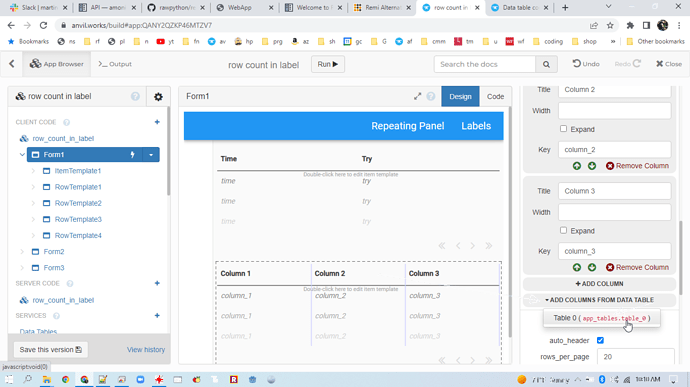
Task: Expand the RowTemplate2 node
Action: [33, 203]
